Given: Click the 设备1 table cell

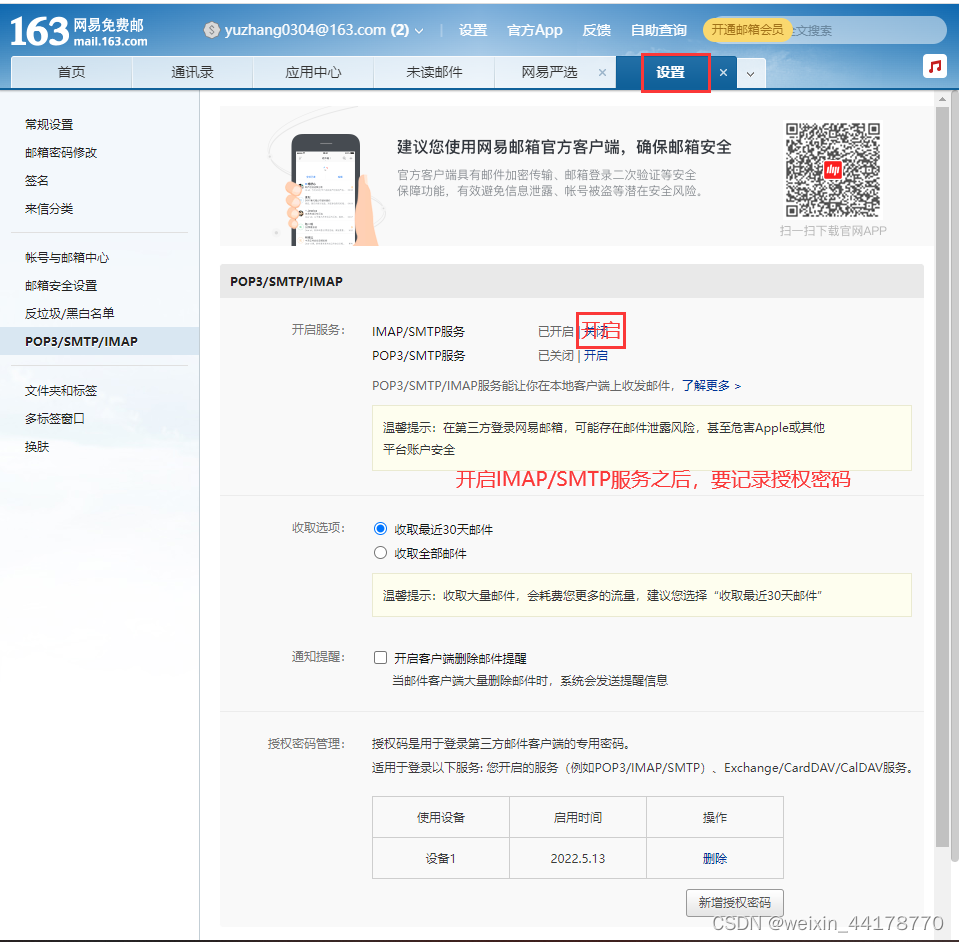Looking at the screenshot, I should coord(441,858).
